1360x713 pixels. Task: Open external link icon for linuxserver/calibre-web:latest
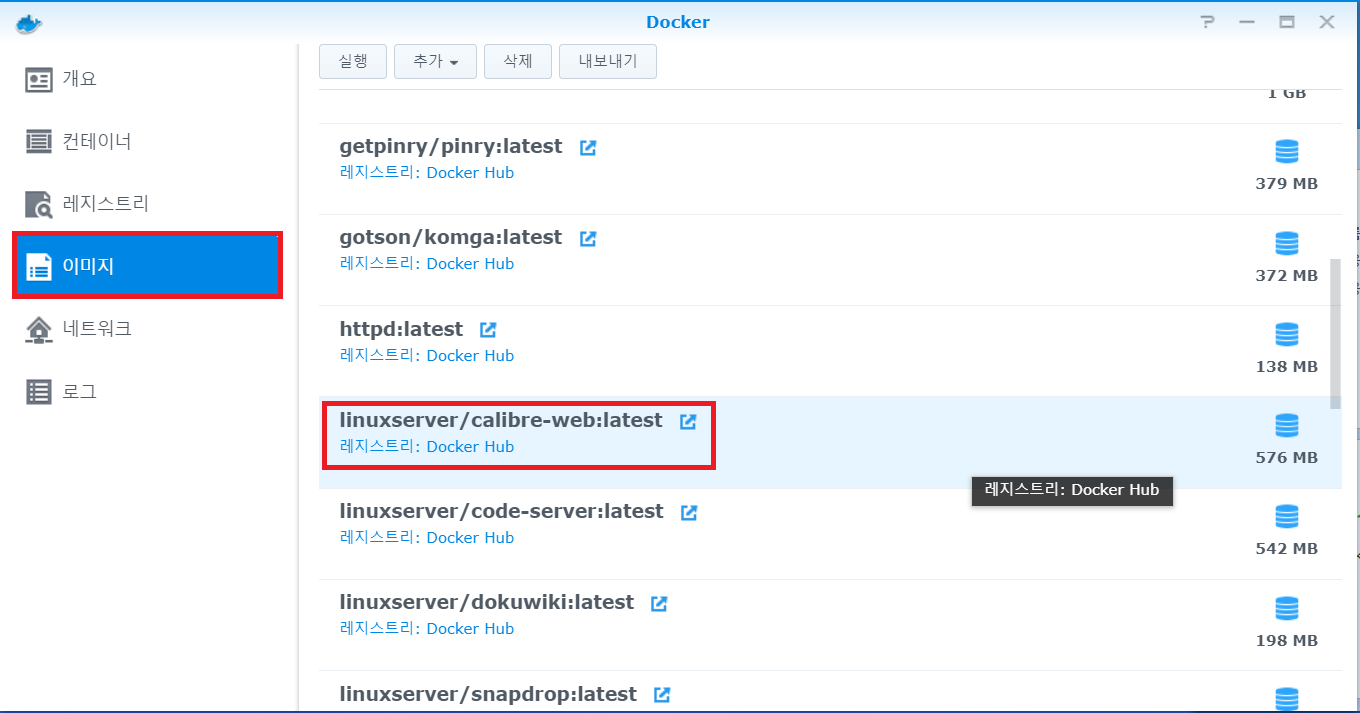pyautogui.click(x=688, y=421)
